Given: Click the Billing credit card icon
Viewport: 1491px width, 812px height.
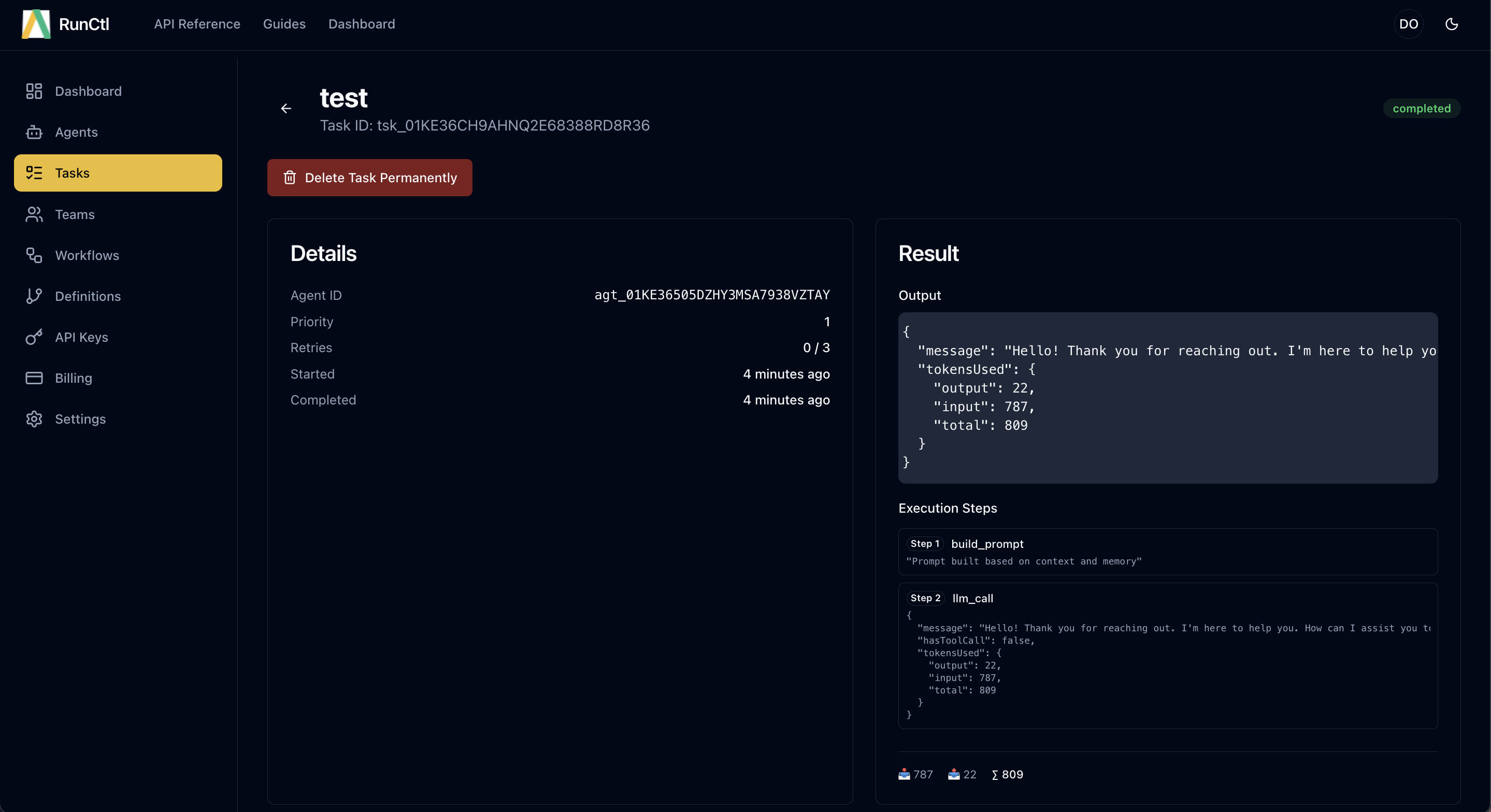Looking at the screenshot, I should pyautogui.click(x=34, y=378).
